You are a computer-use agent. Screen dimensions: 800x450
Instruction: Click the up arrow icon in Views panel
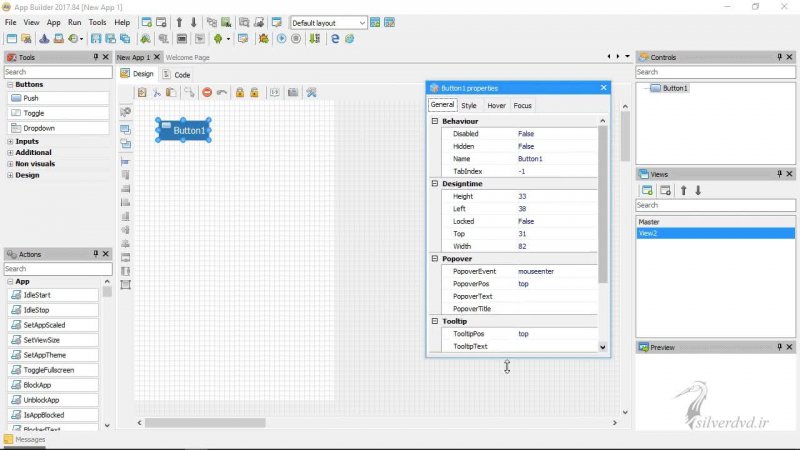(684, 190)
